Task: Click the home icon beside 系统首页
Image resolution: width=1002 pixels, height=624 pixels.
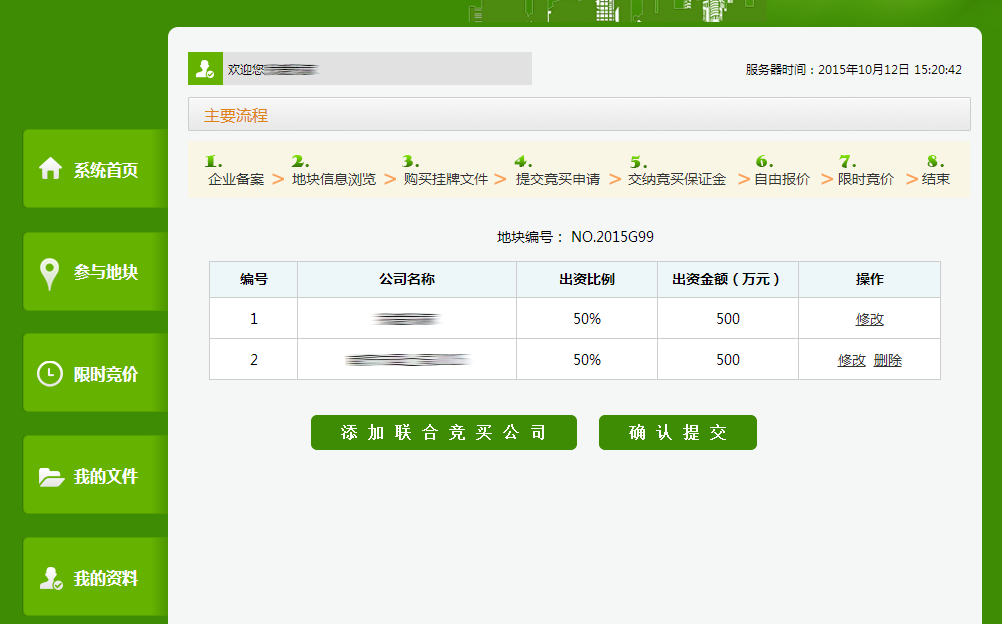Action: coord(51,169)
